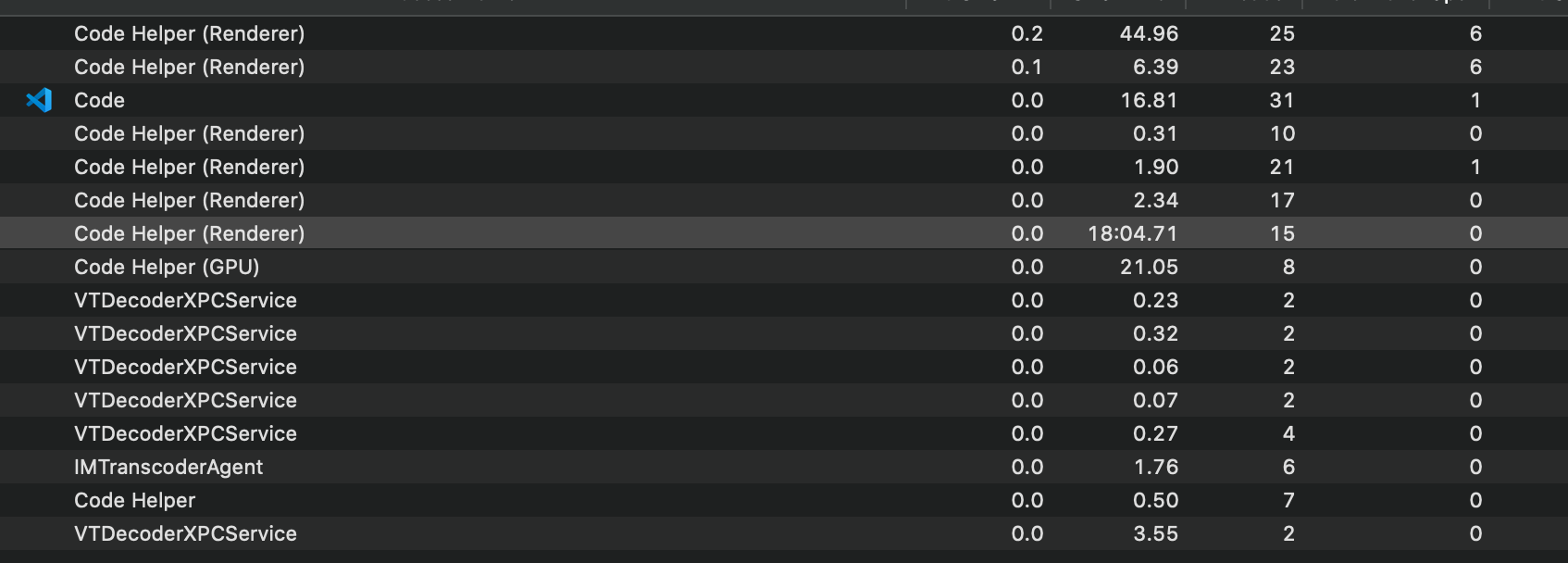Screen dimensions: 1568x563
Task: Select the VTDecoderXPCService with 4 threads
Action: click(x=370, y=433)
